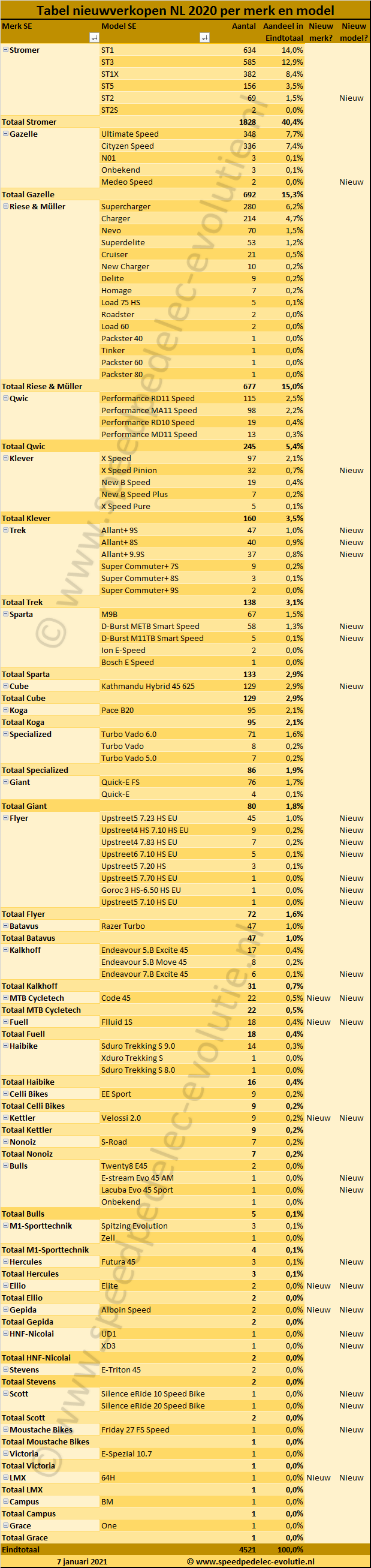Collapse the Klever brand group
This screenshot has height=1568, width=371.
(5, 458)
